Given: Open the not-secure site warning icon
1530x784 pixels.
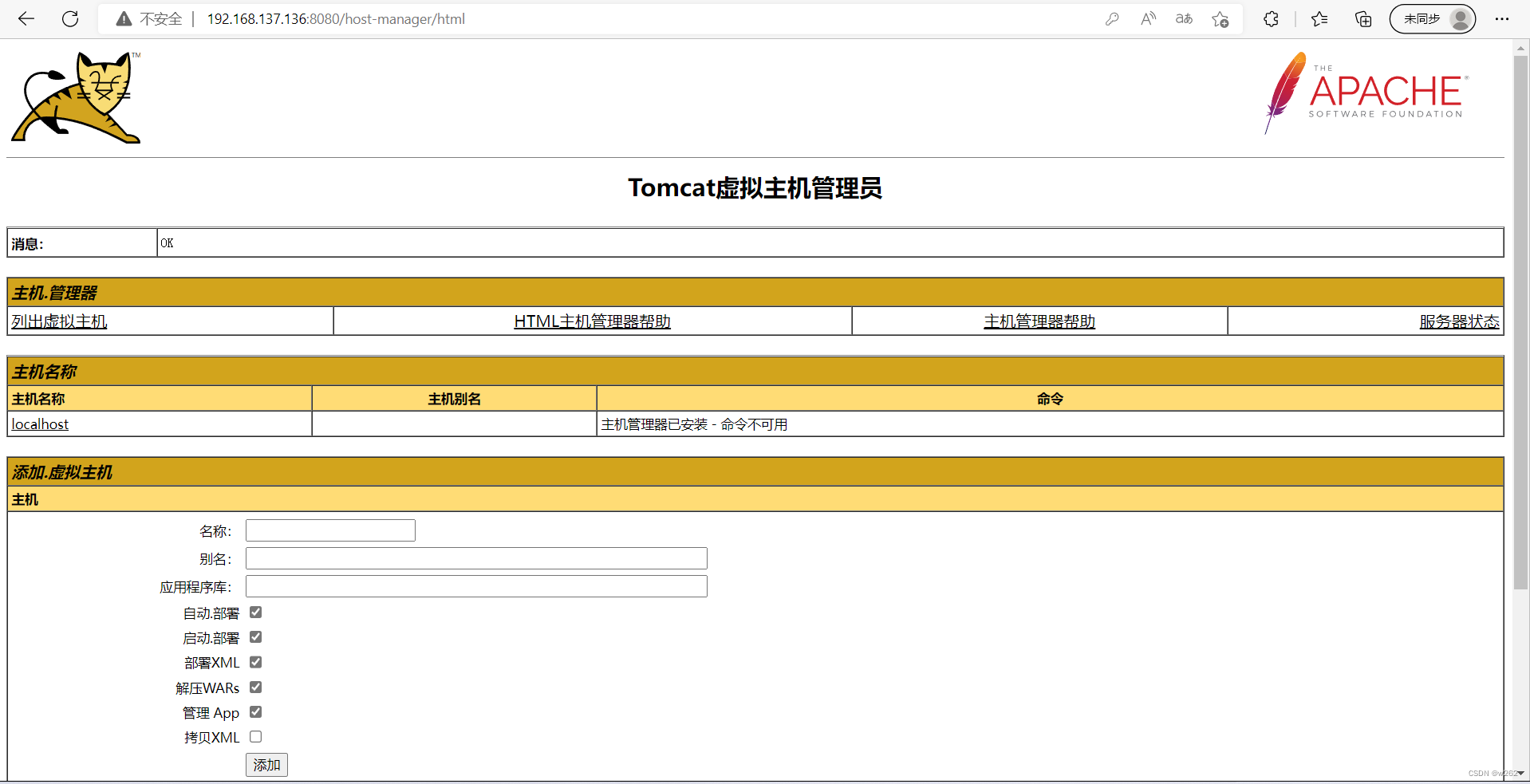Looking at the screenshot, I should (124, 19).
